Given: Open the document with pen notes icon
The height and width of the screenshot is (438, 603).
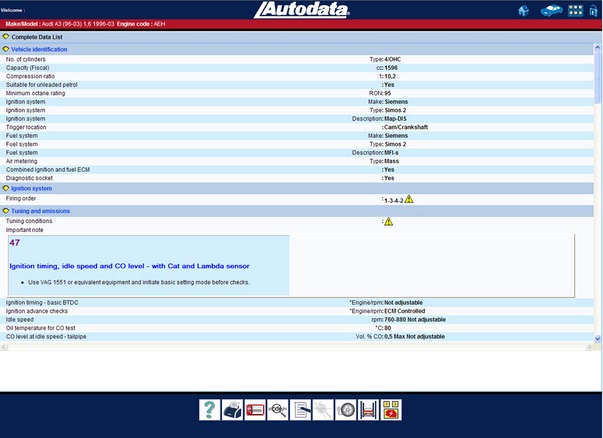Looking at the screenshot, I should coord(300,410).
